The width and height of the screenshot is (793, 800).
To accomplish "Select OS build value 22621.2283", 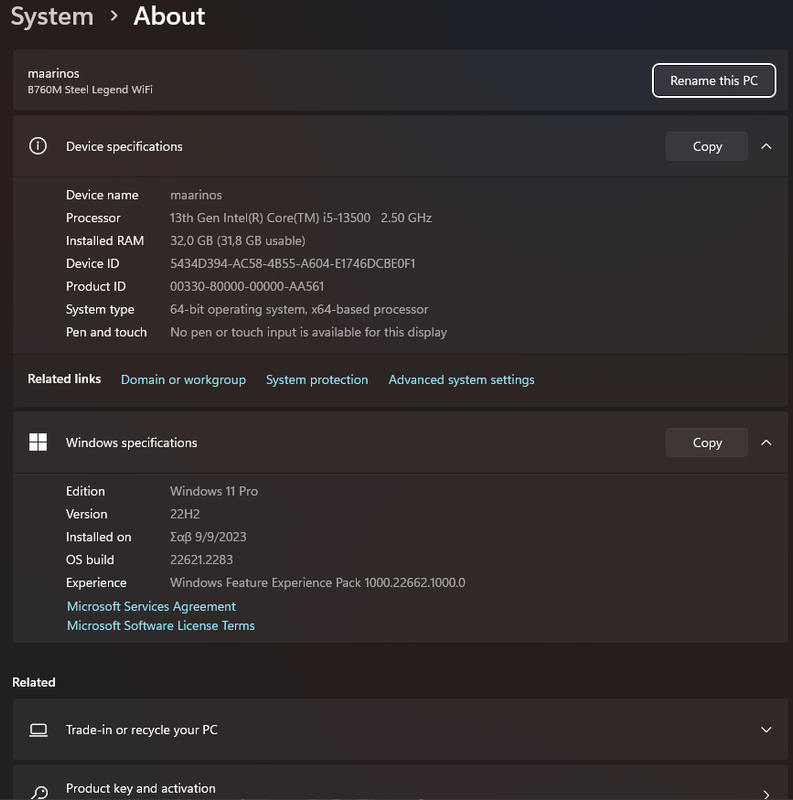I will tap(201, 560).
